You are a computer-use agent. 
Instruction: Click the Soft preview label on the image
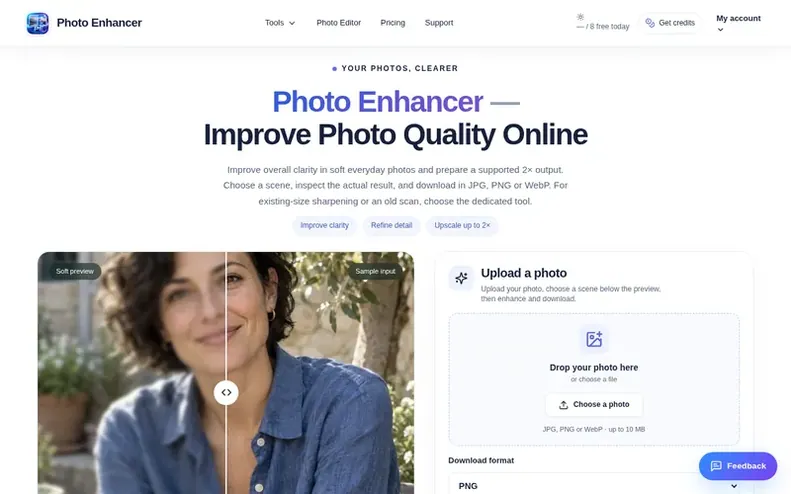[x=75, y=271]
